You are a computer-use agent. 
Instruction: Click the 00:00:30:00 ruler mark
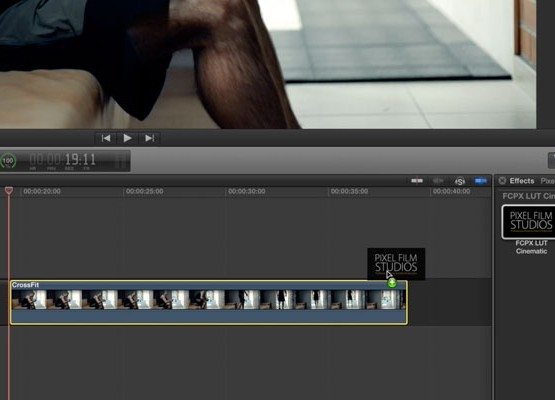pyautogui.click(x=247, y=192)
